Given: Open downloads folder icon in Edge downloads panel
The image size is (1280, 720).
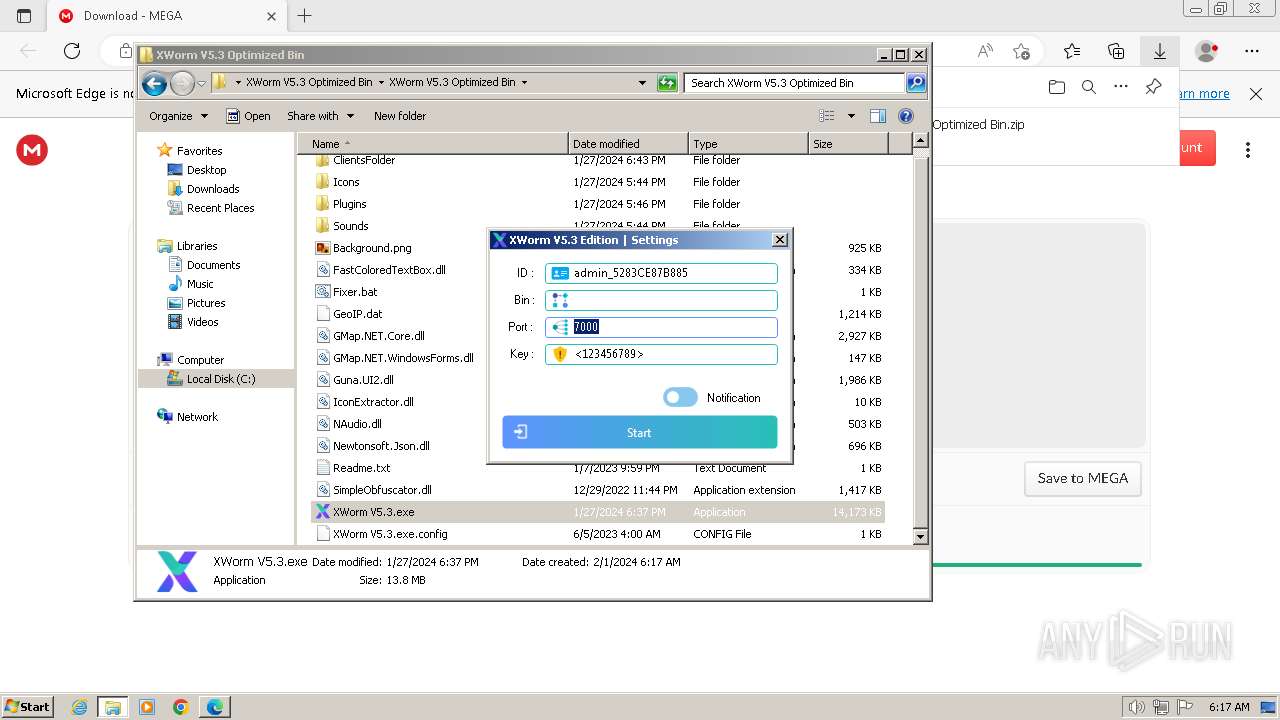Looking at the screenshot, I should 1057,87.
